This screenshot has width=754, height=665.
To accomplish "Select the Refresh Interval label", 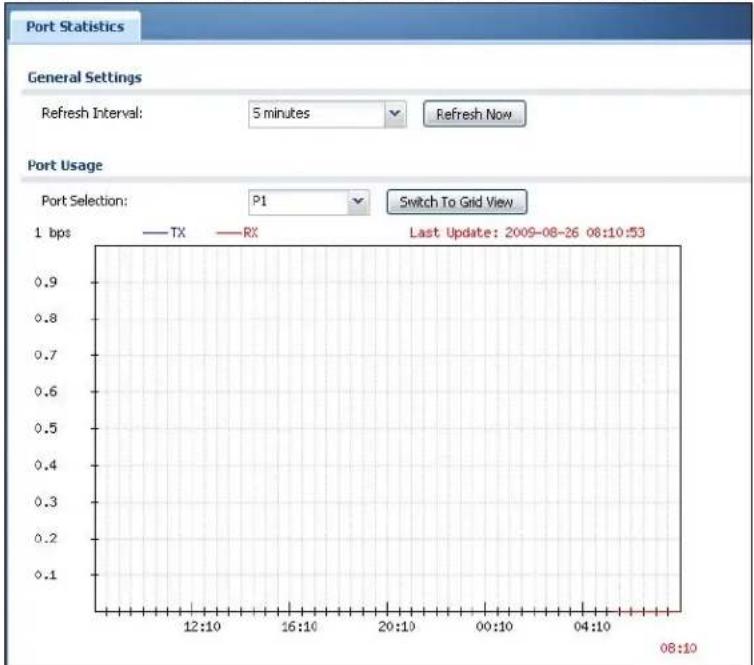I will 92,113.
